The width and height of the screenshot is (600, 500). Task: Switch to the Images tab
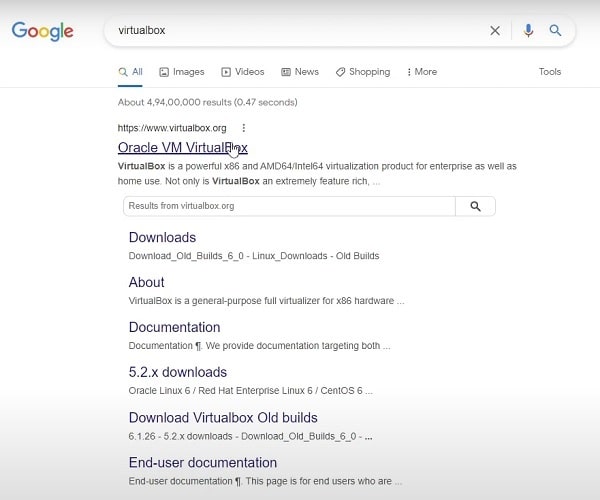pyautogui.click(x=182, y=72)
